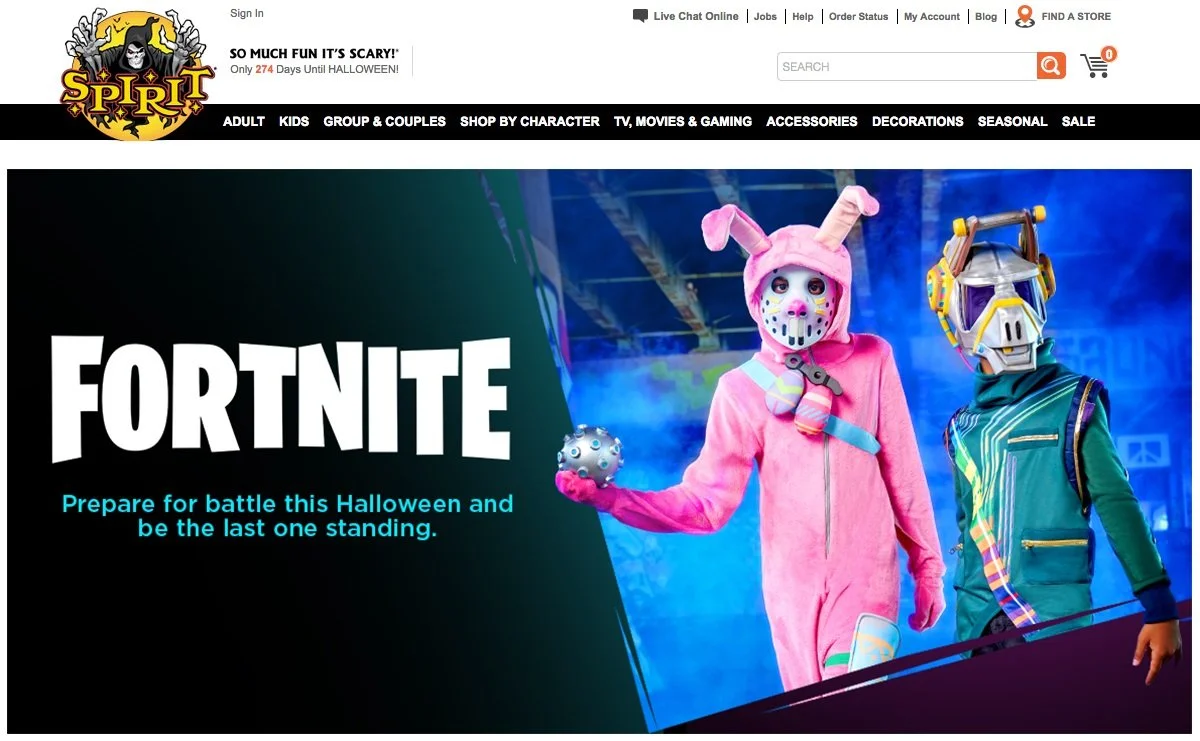Open Live Chat Online link

click(x=696, y=16)
